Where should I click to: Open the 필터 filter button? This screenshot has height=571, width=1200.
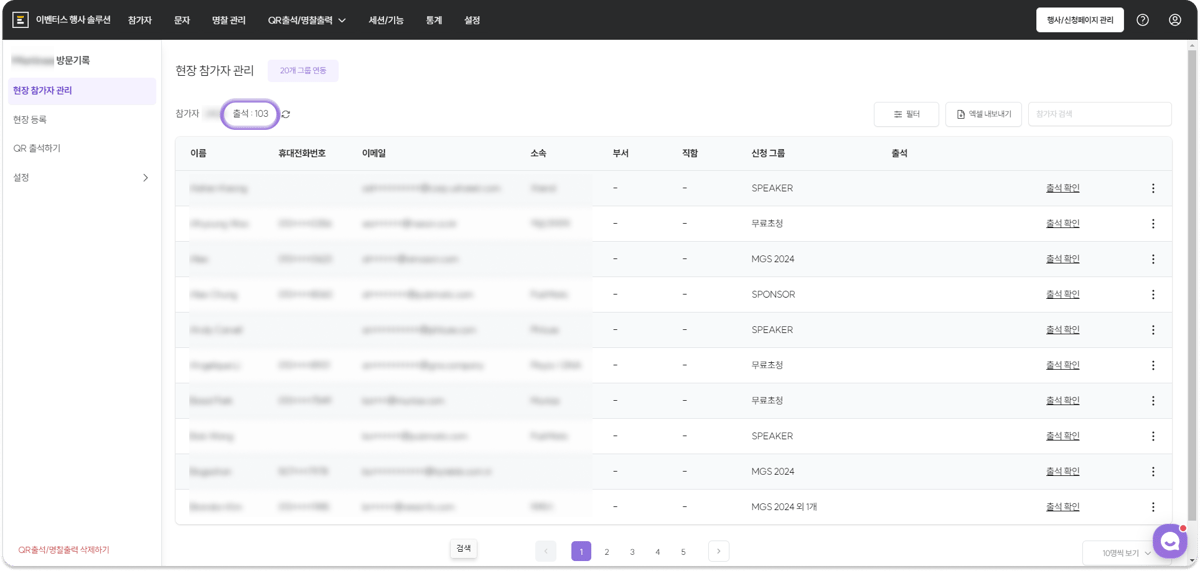coord(906,114)
